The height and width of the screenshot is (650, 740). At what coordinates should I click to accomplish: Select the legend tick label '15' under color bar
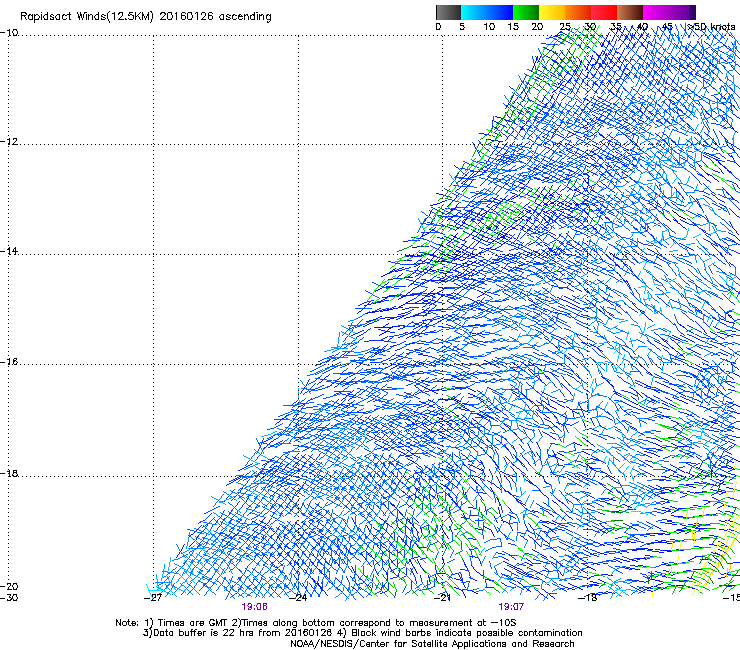pyautogui.click(x=513, y=27)
